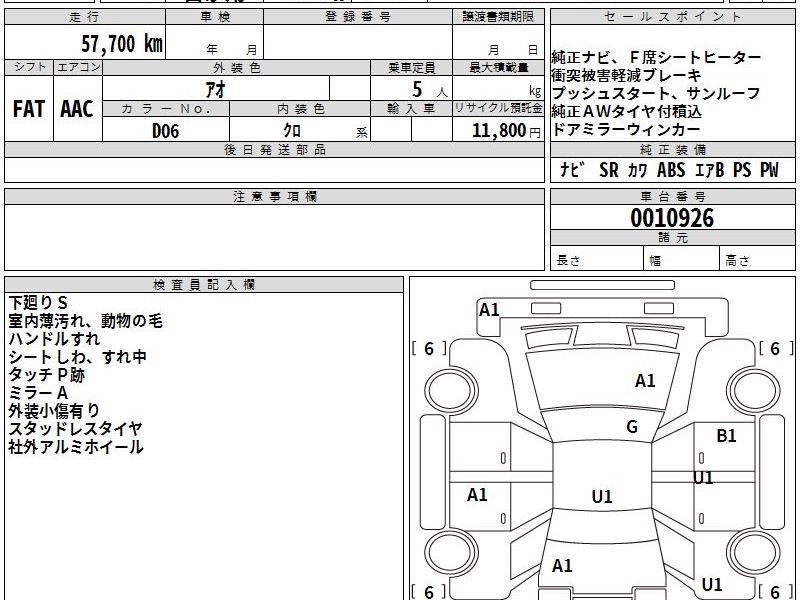Viewport: 800px width, 600px height.
Task: Select the 走行 column header
Action: tap(85, 17)
